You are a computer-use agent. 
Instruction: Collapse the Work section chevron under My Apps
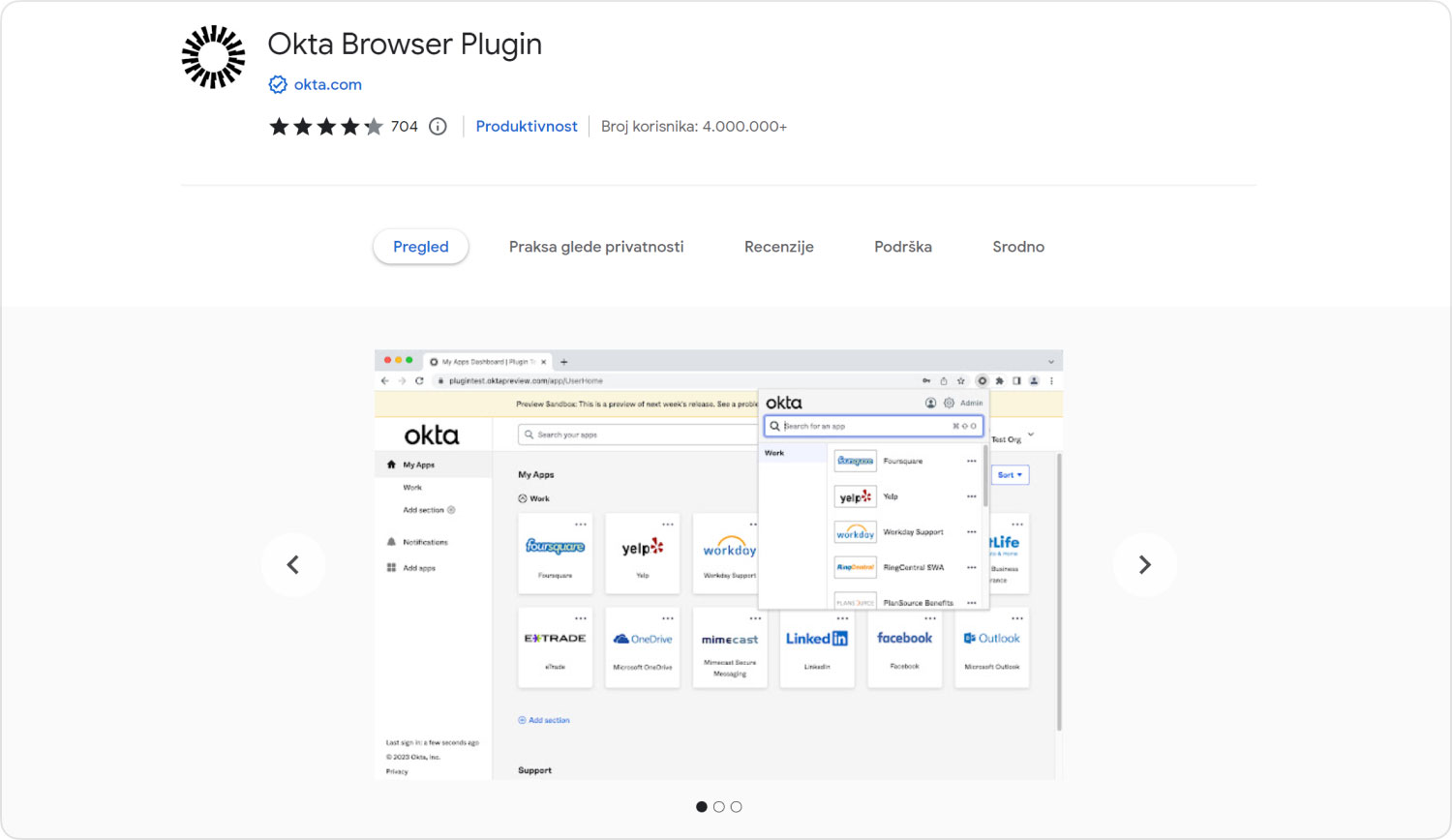(x=523, y=498)
